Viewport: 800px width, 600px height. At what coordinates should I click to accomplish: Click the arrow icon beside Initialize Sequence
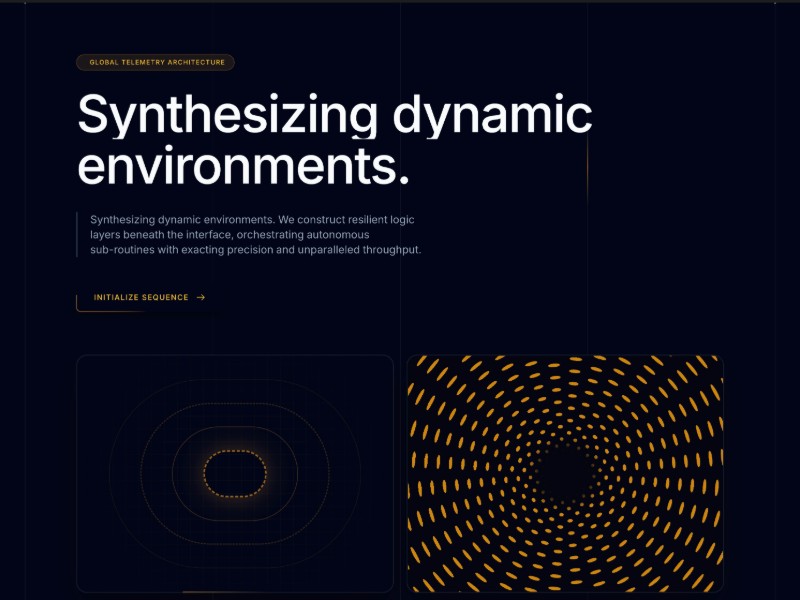click(x=201, y=297)
